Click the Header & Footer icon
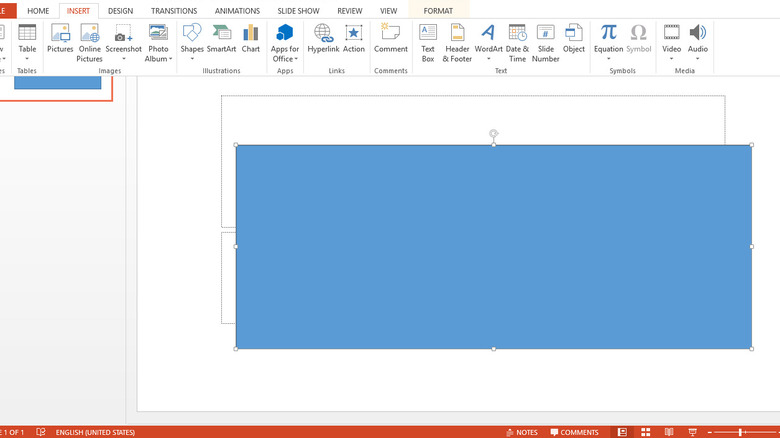This screenshot has width=780, height=438. [457, 41]
